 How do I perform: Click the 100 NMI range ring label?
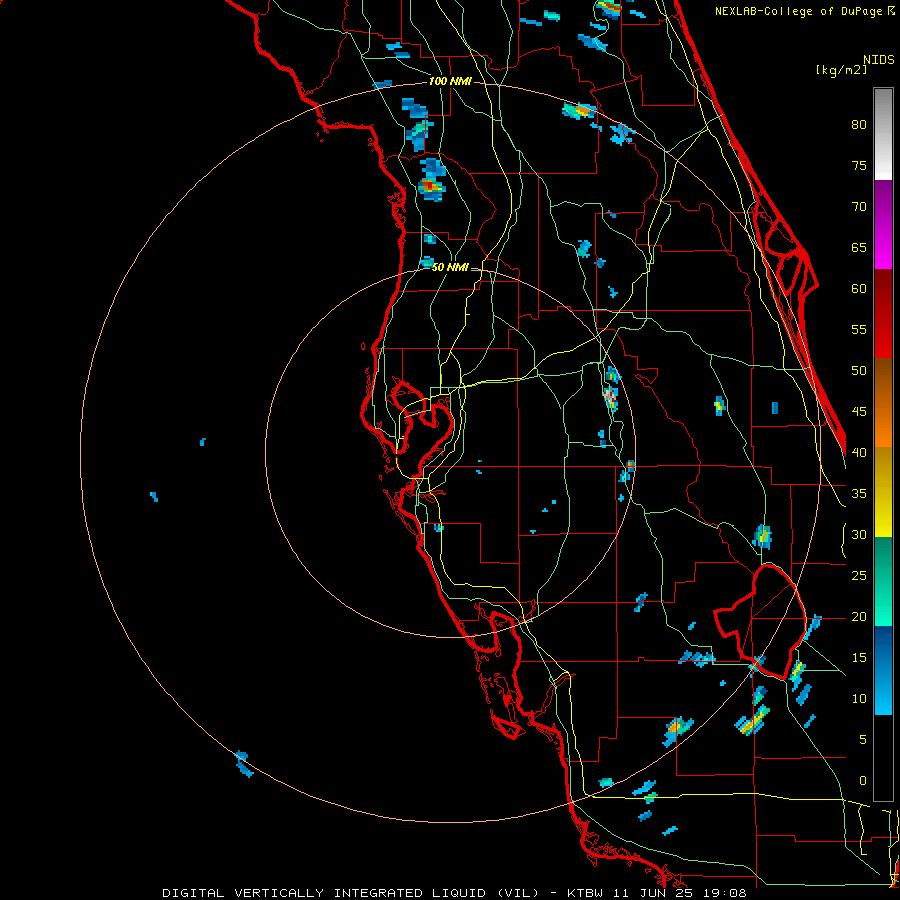pos(450,82)
